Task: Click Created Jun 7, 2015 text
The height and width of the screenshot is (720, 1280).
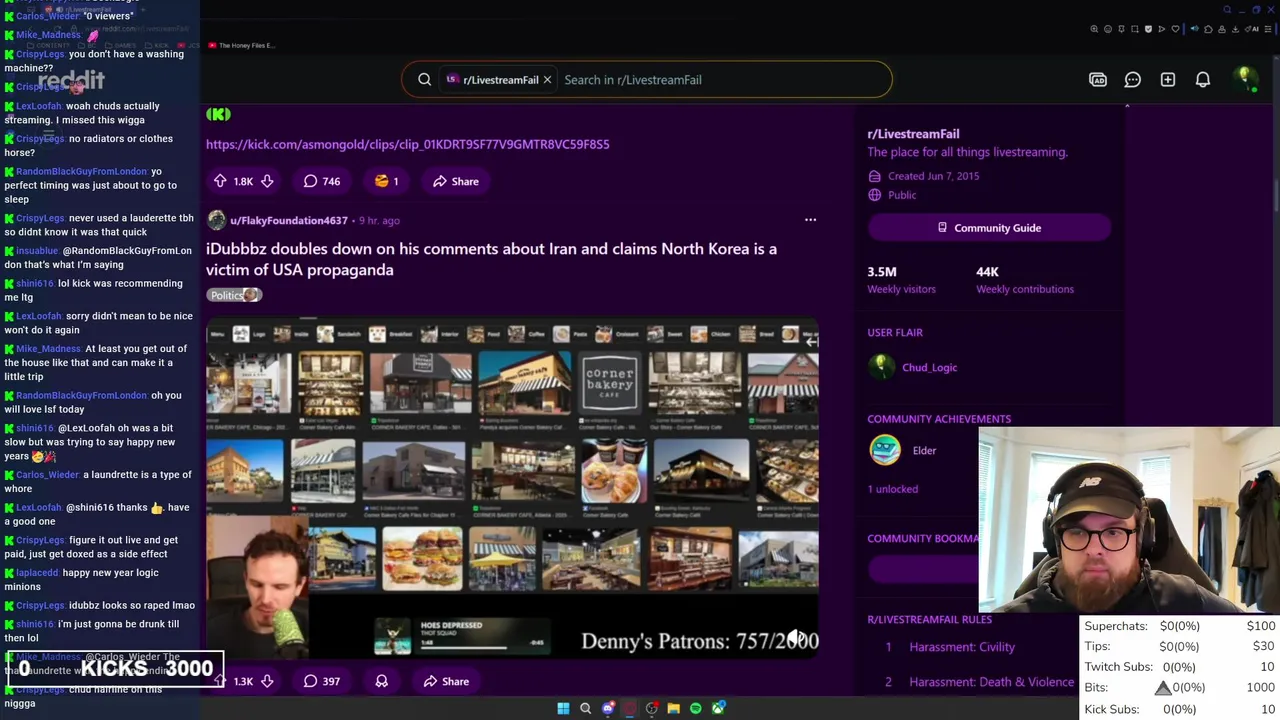Action: click(x=934, y=176)
